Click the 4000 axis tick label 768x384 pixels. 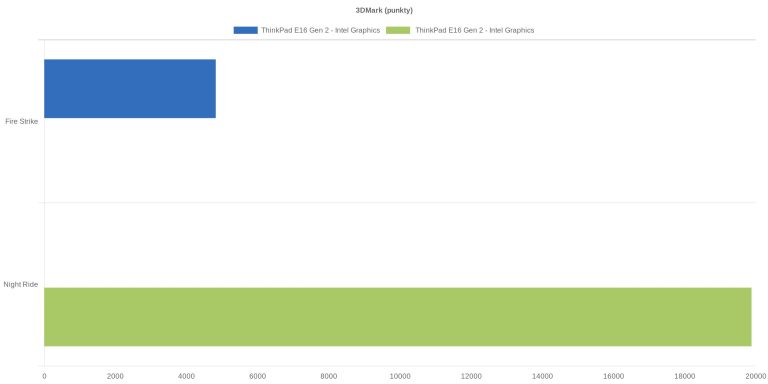[187, 376]
